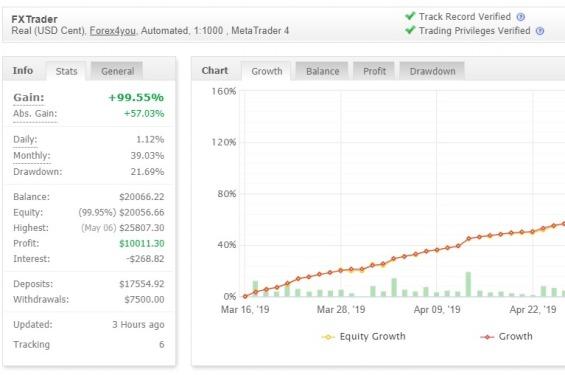Image resolution: width=565 pixels, height=375 pixels.
Task: Click the Daily label
Action: [x=25, y=139]
